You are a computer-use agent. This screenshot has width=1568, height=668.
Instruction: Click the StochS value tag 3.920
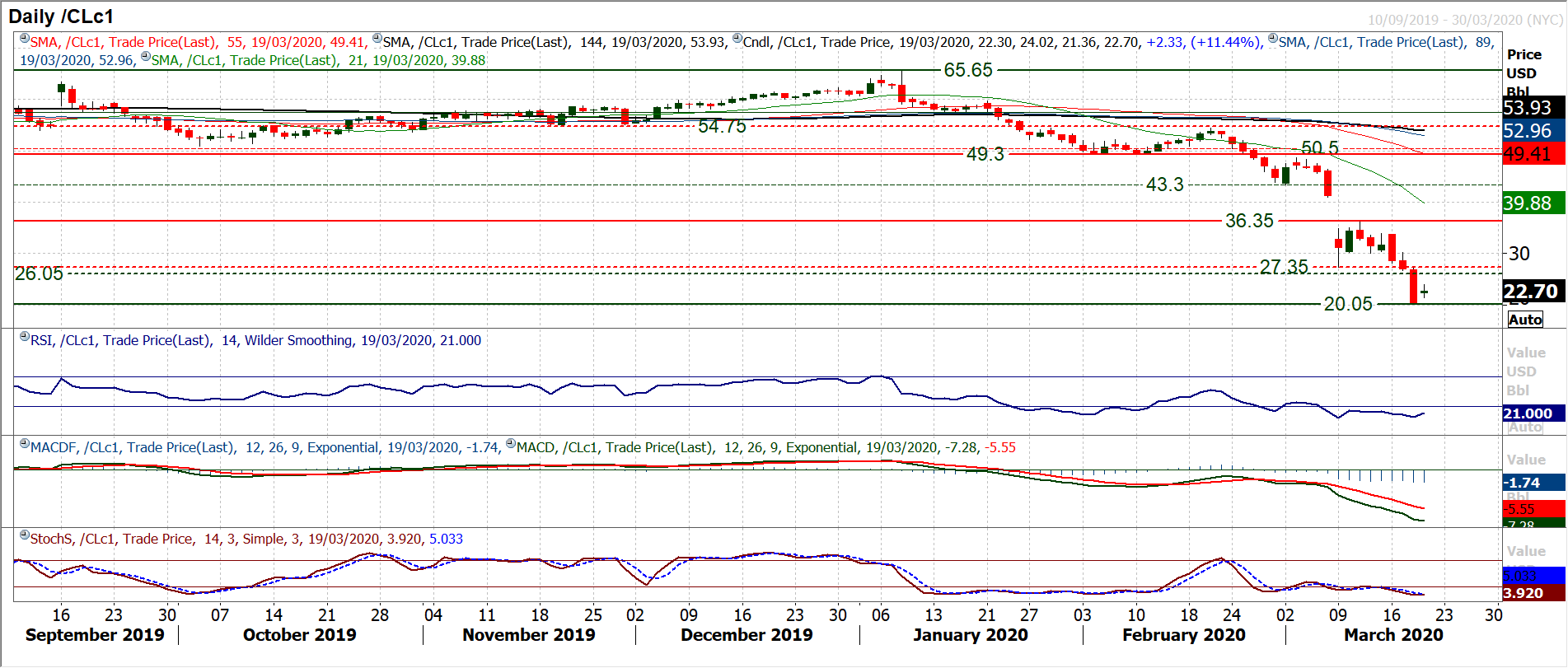coord(1533,593)
